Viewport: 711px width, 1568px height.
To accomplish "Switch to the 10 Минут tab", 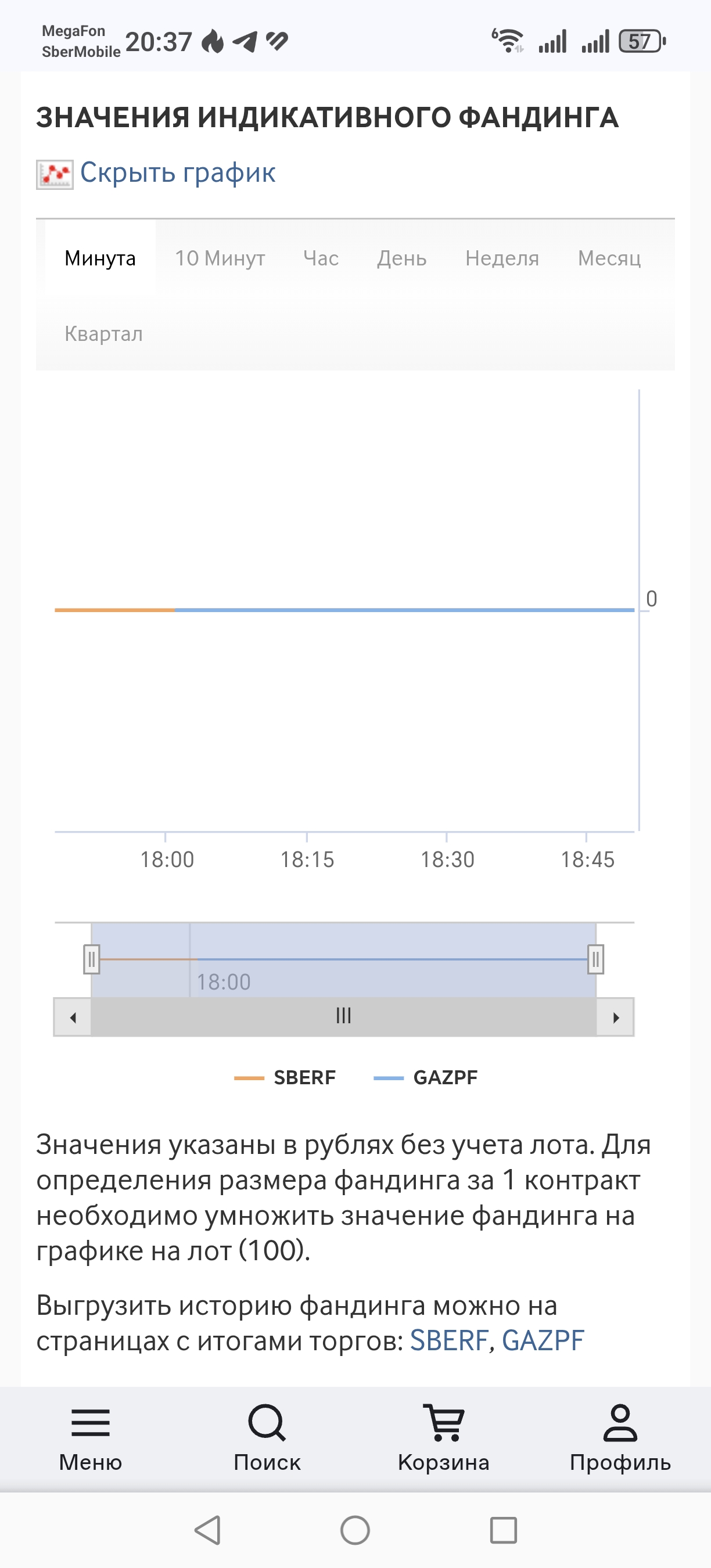I will pos(220,258).
